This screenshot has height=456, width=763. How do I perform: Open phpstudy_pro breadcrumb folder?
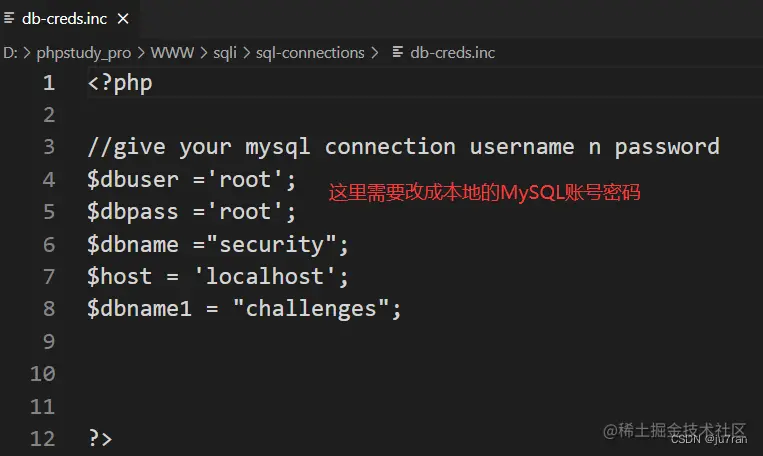(x=84, y=53)
